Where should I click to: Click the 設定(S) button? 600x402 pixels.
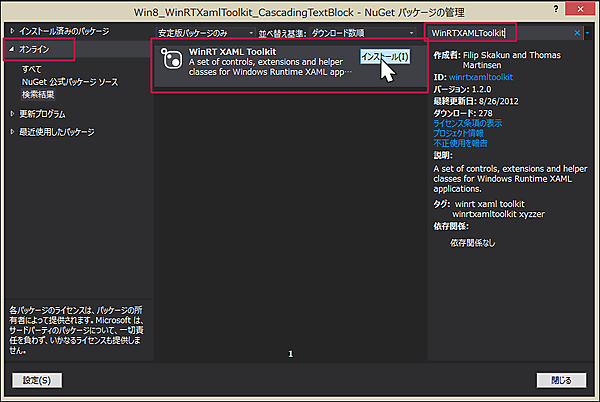click(x=37, y=380)
